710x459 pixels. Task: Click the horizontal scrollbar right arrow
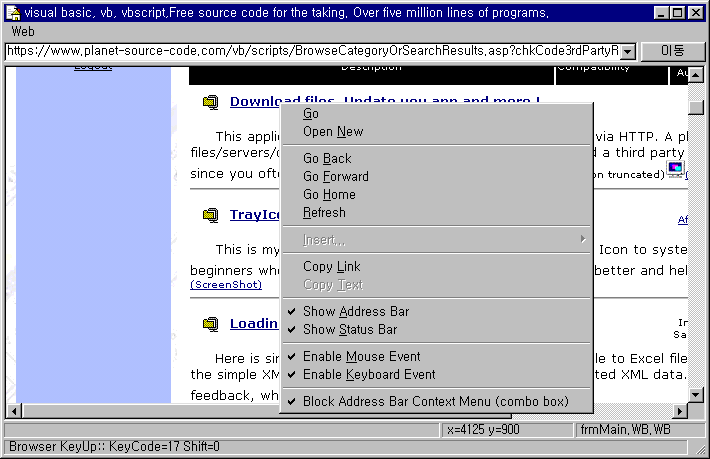[x=680, y=411]
